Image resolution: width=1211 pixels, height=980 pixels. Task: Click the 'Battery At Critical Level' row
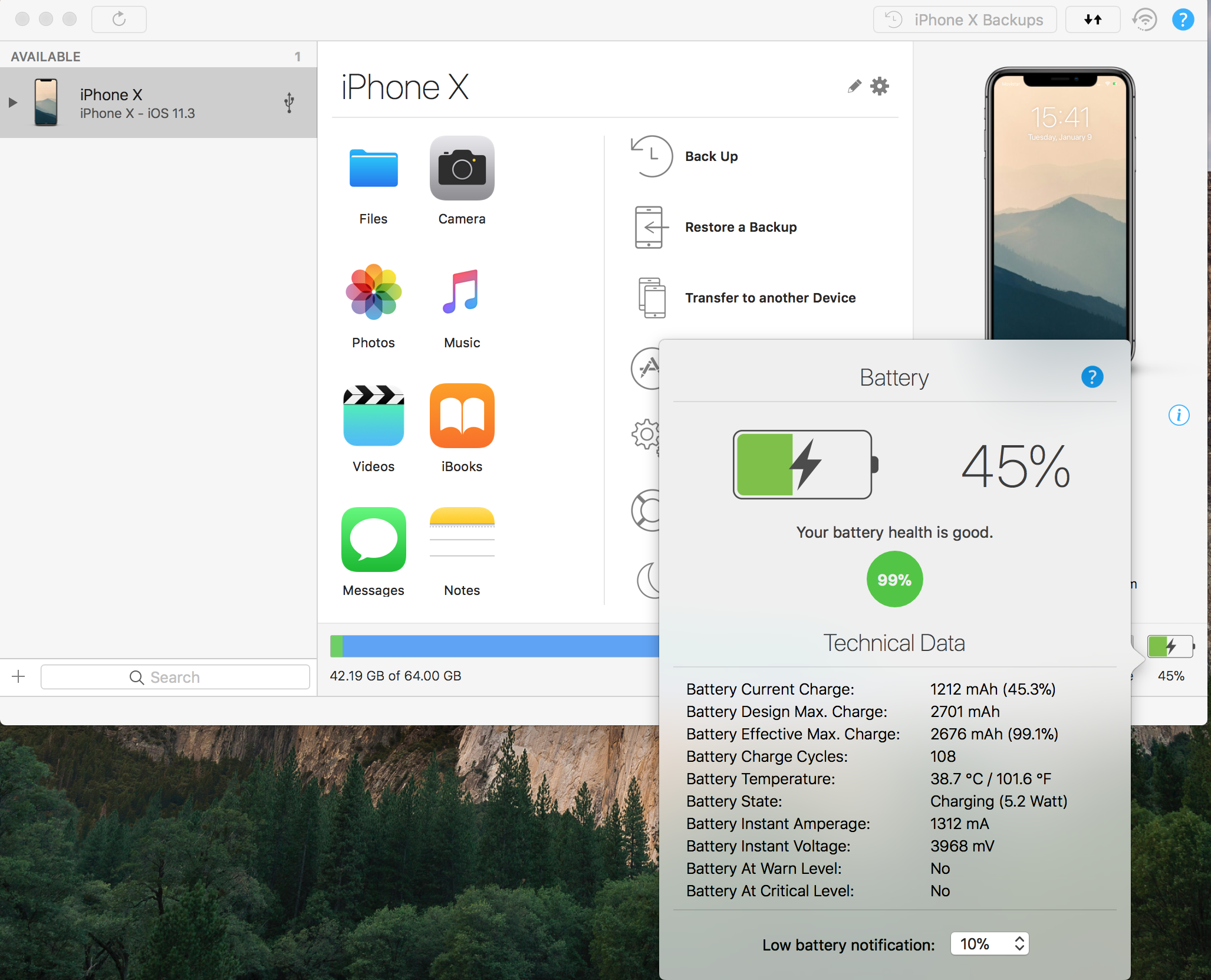pyautogui.click(x=818, y=890)
